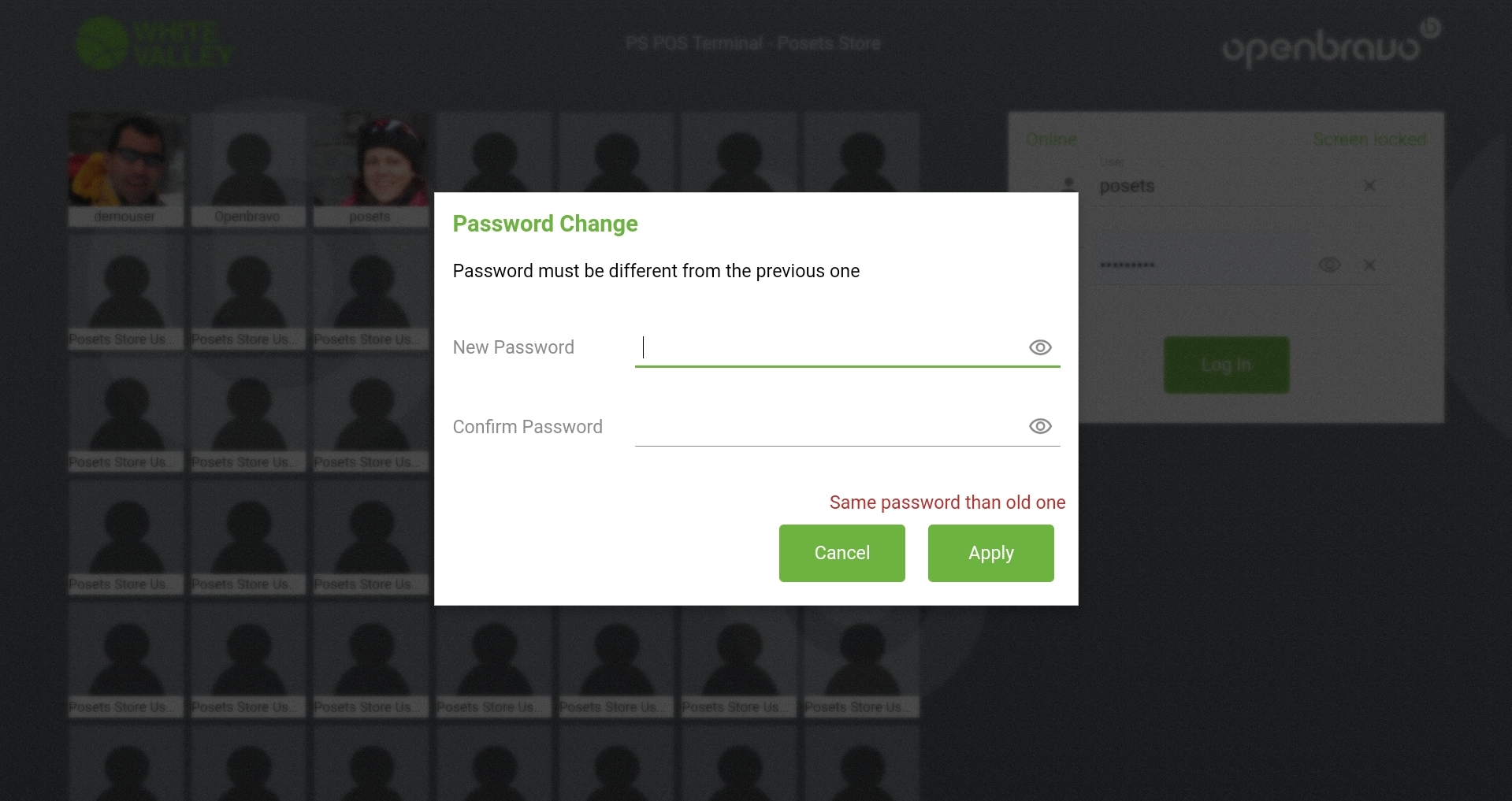Image resolution: width=1512 pixels, height=801 pixels.
Task: Select the posets user avatar
Action: point(370,161)
